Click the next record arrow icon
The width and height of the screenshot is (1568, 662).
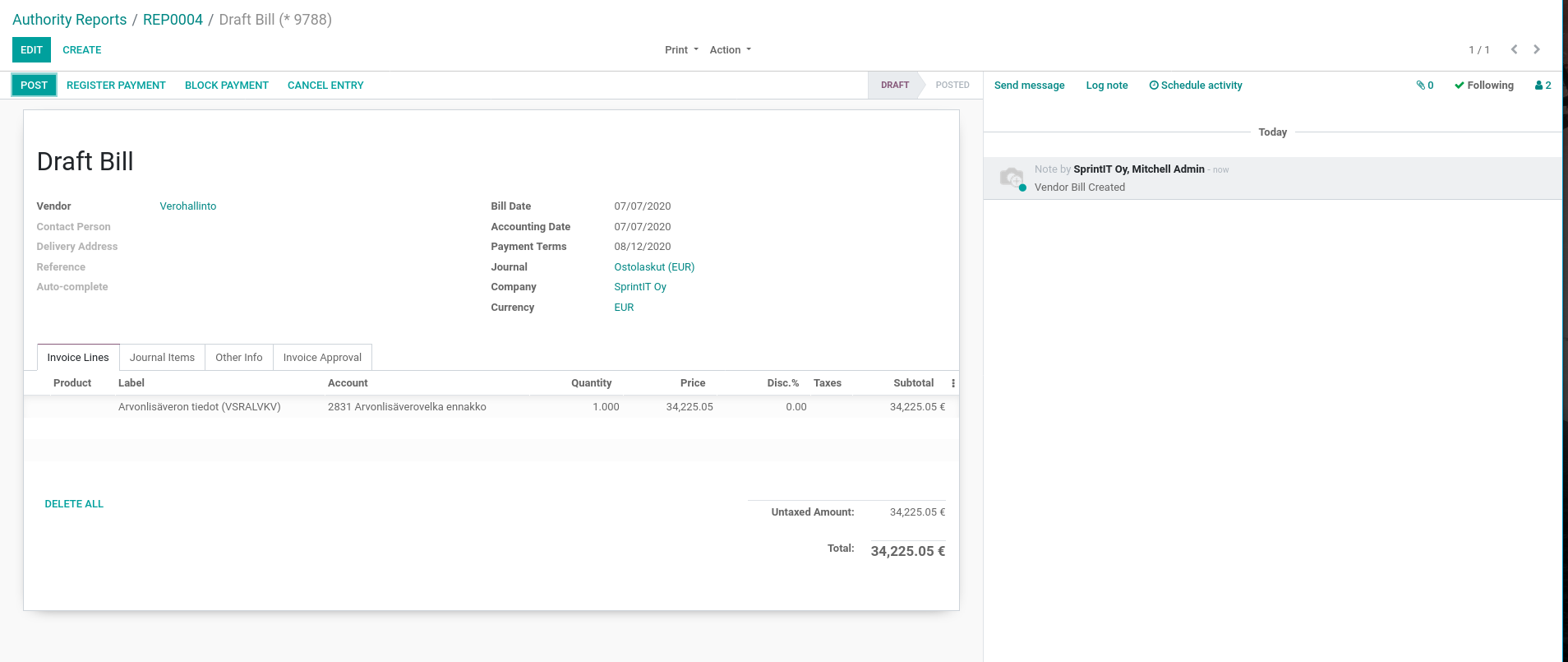pos(1537,49)
